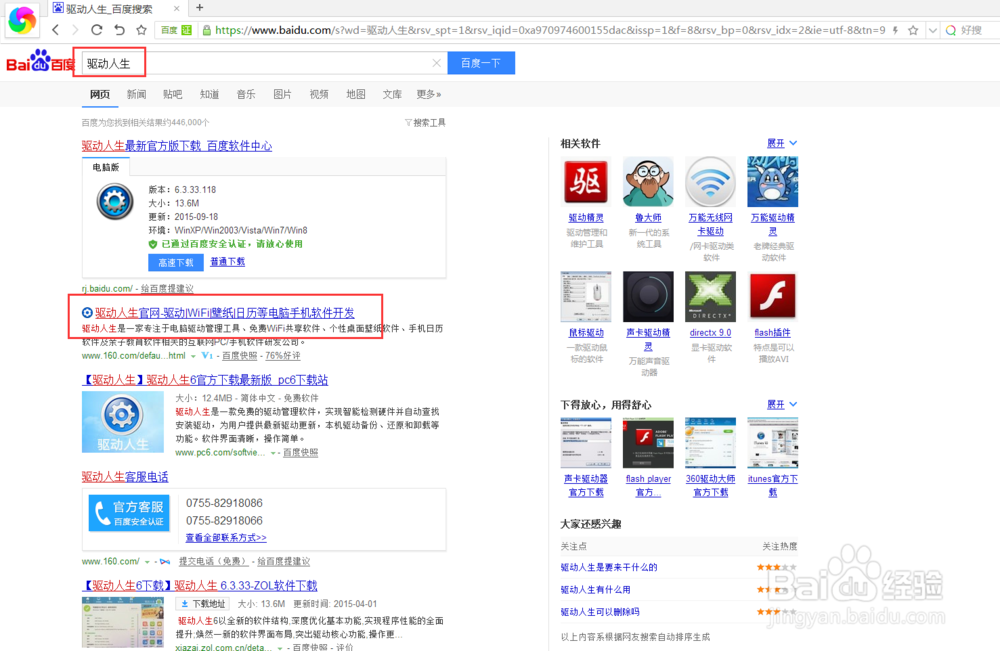Open a new tab with plus icon

(x=200, y=8)
